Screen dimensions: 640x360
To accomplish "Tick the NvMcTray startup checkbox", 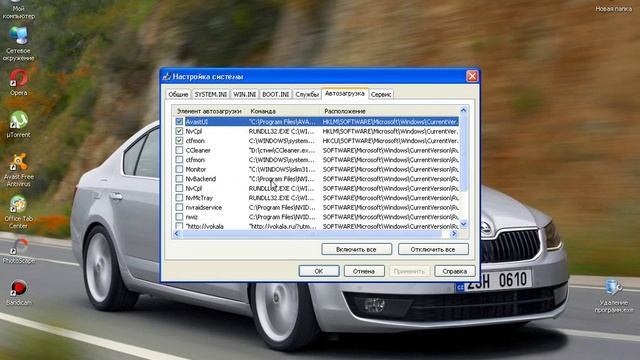I will [x=179, y=198].
